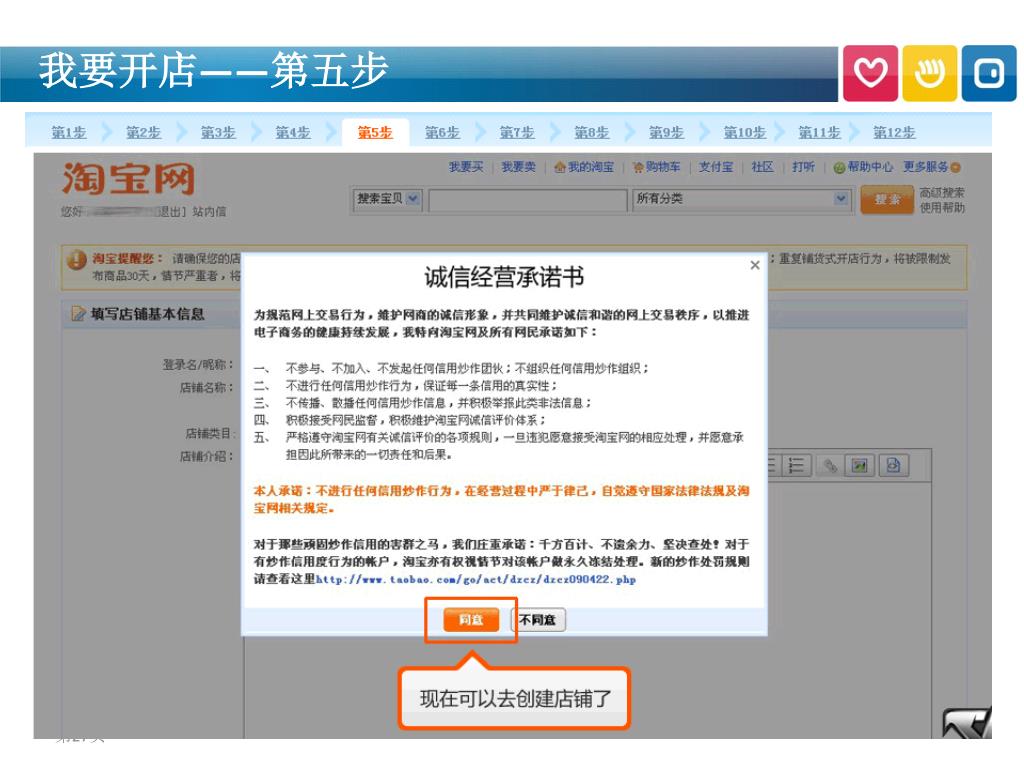Click the 淘宝网 logo
This screenshot has width=1024, height=768.
[128, 178]
